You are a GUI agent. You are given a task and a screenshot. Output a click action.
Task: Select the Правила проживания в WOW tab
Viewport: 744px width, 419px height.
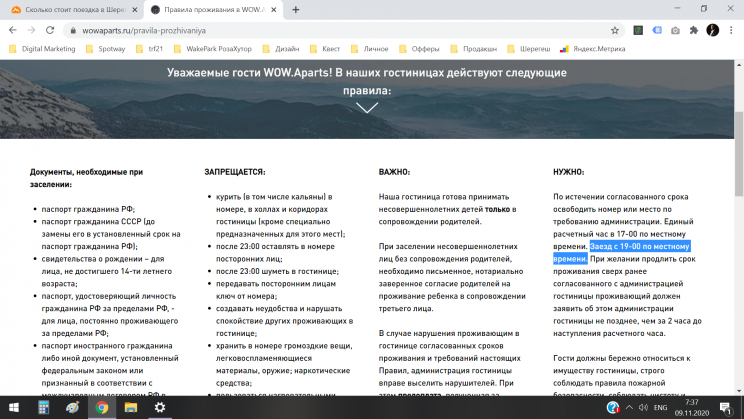pyautogui.click(x=214, y=10)
